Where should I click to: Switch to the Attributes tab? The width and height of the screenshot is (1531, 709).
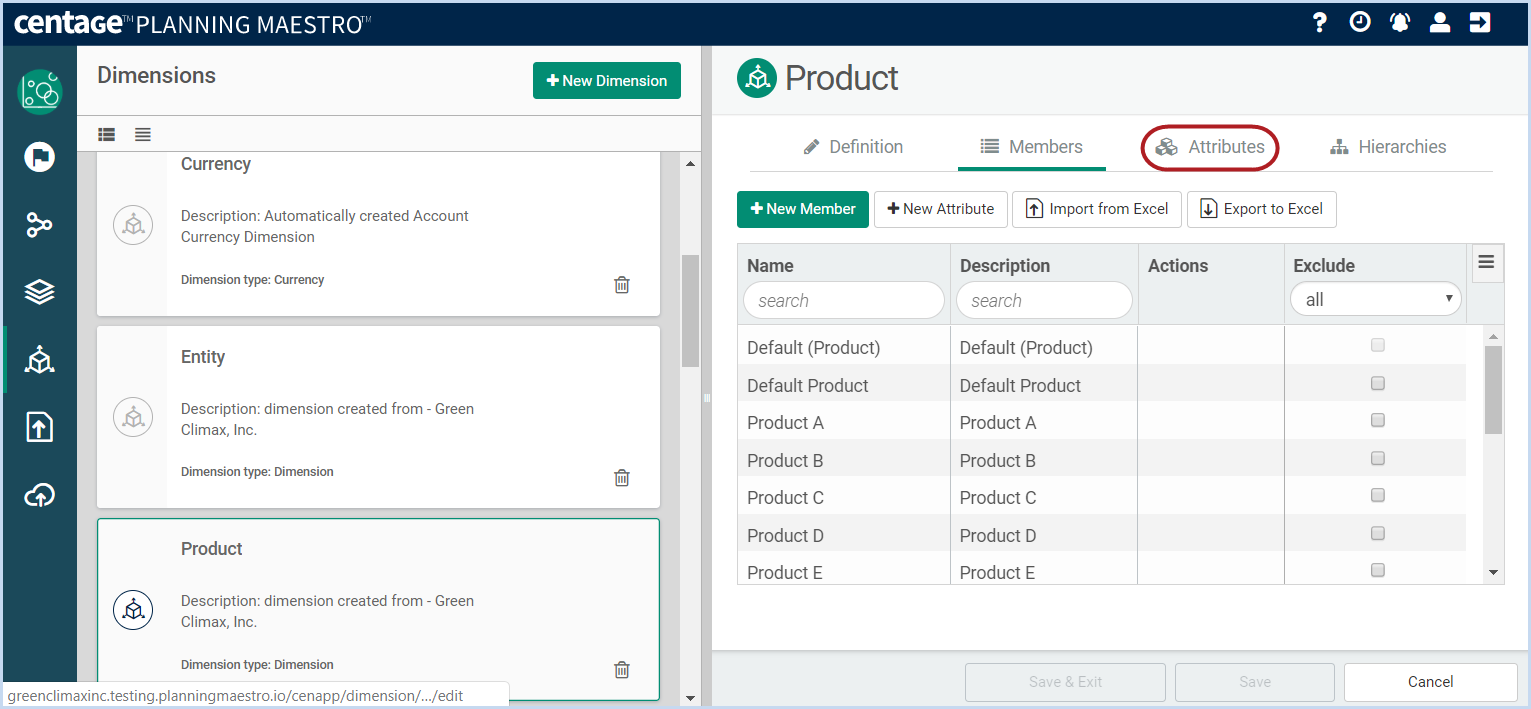[1211, 147]
